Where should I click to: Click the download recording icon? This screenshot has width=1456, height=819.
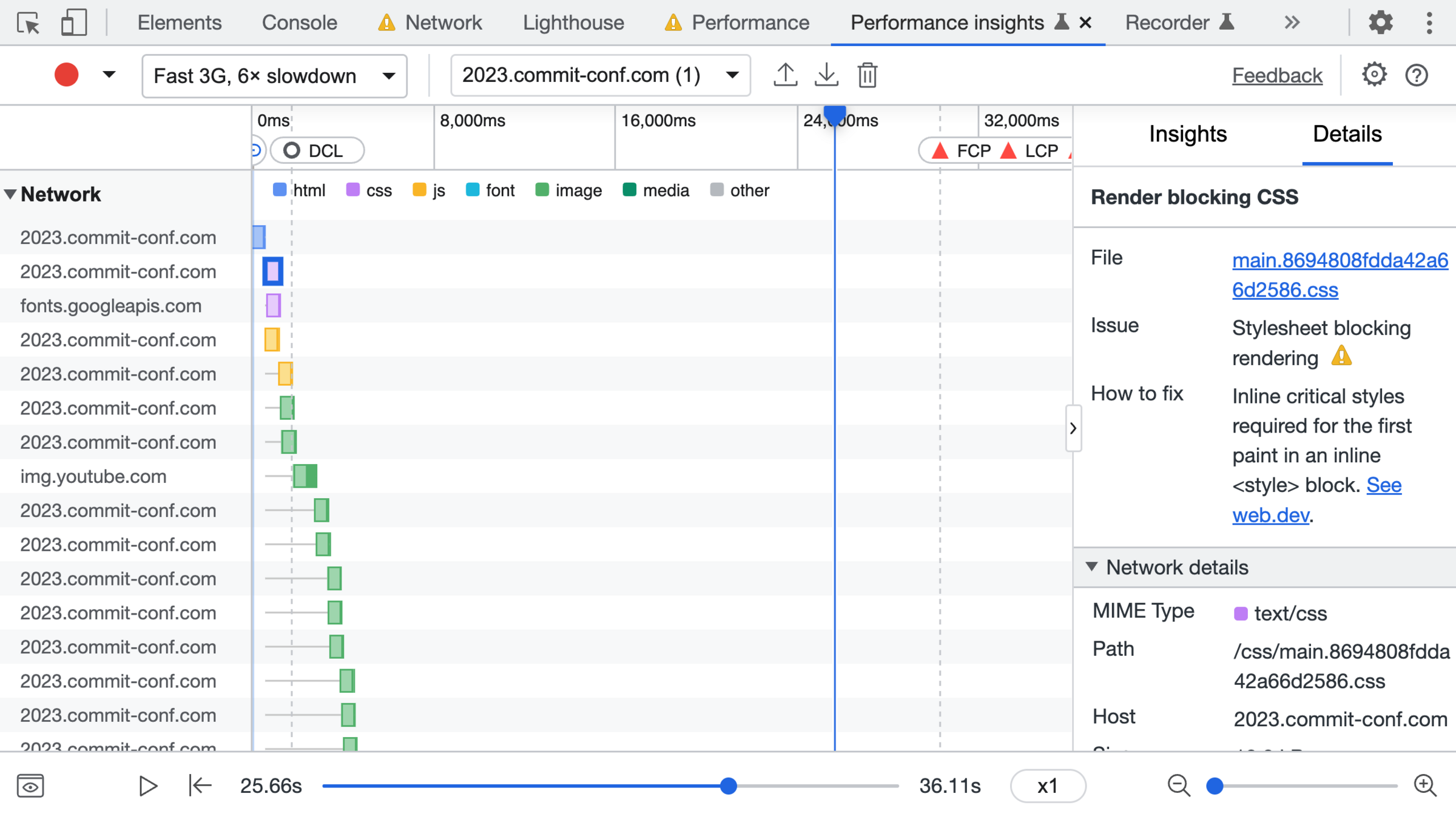point(826,75)
